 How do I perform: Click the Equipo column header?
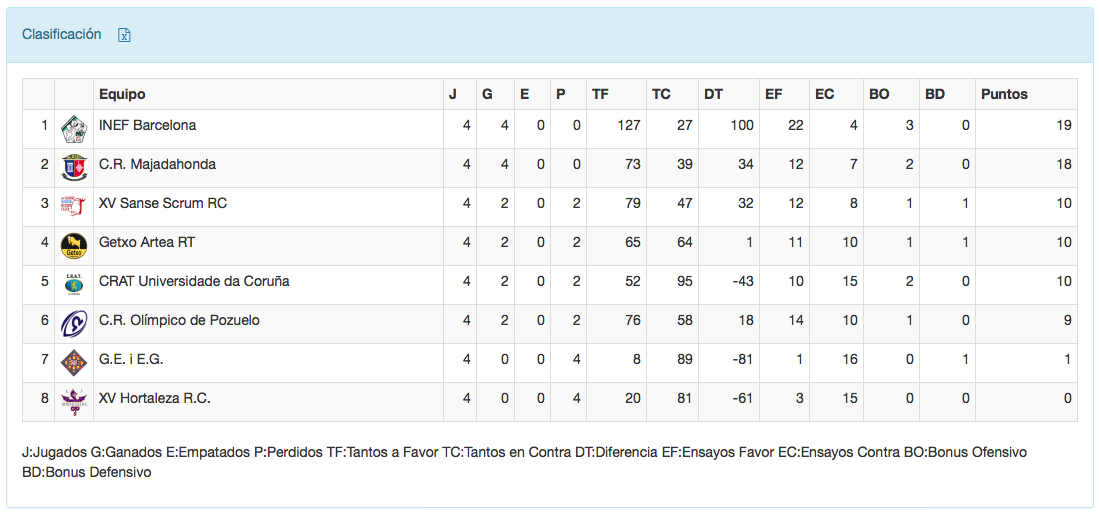click(122, 94)
